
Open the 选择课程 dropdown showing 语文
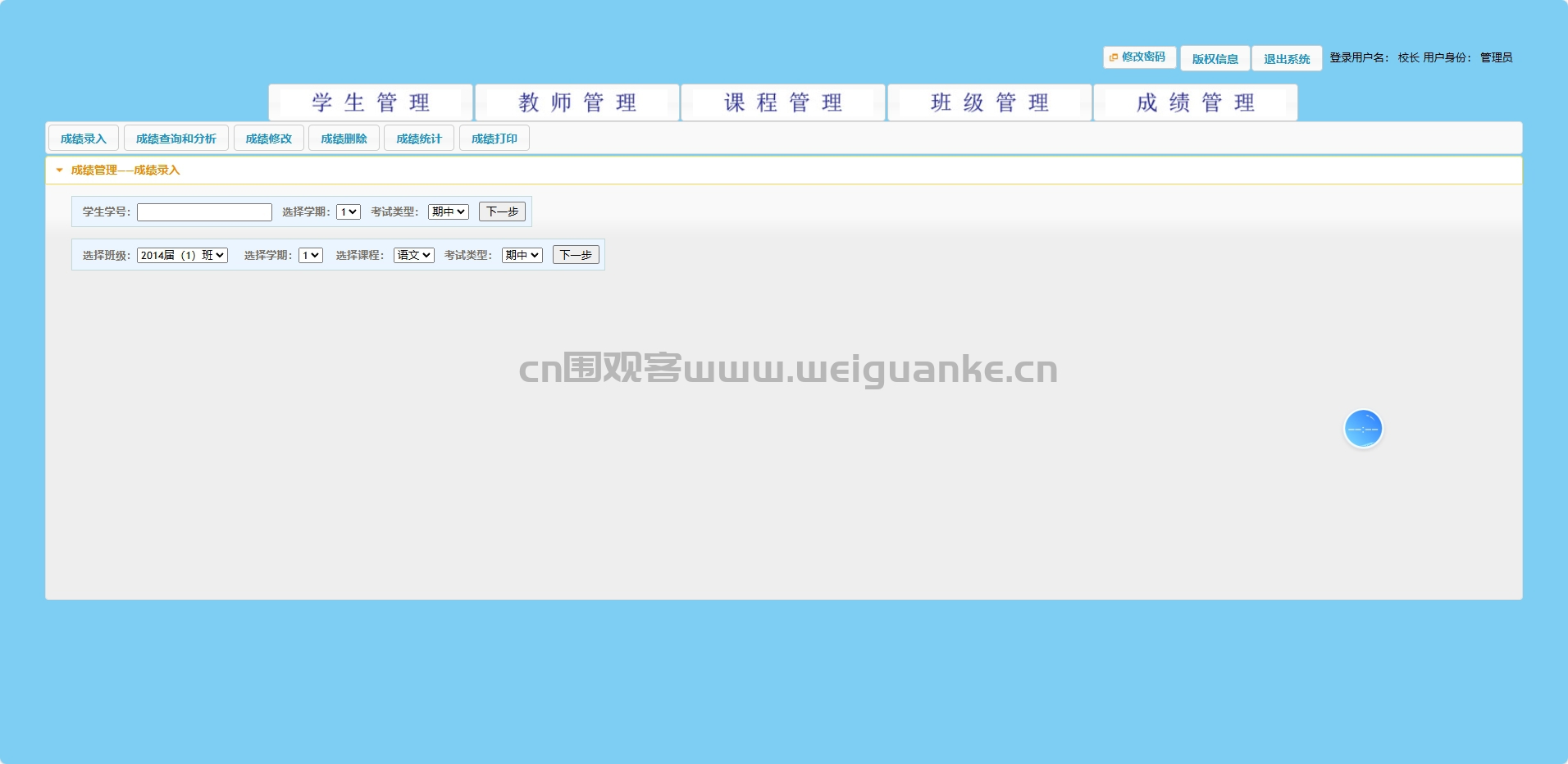click(414, 255)
